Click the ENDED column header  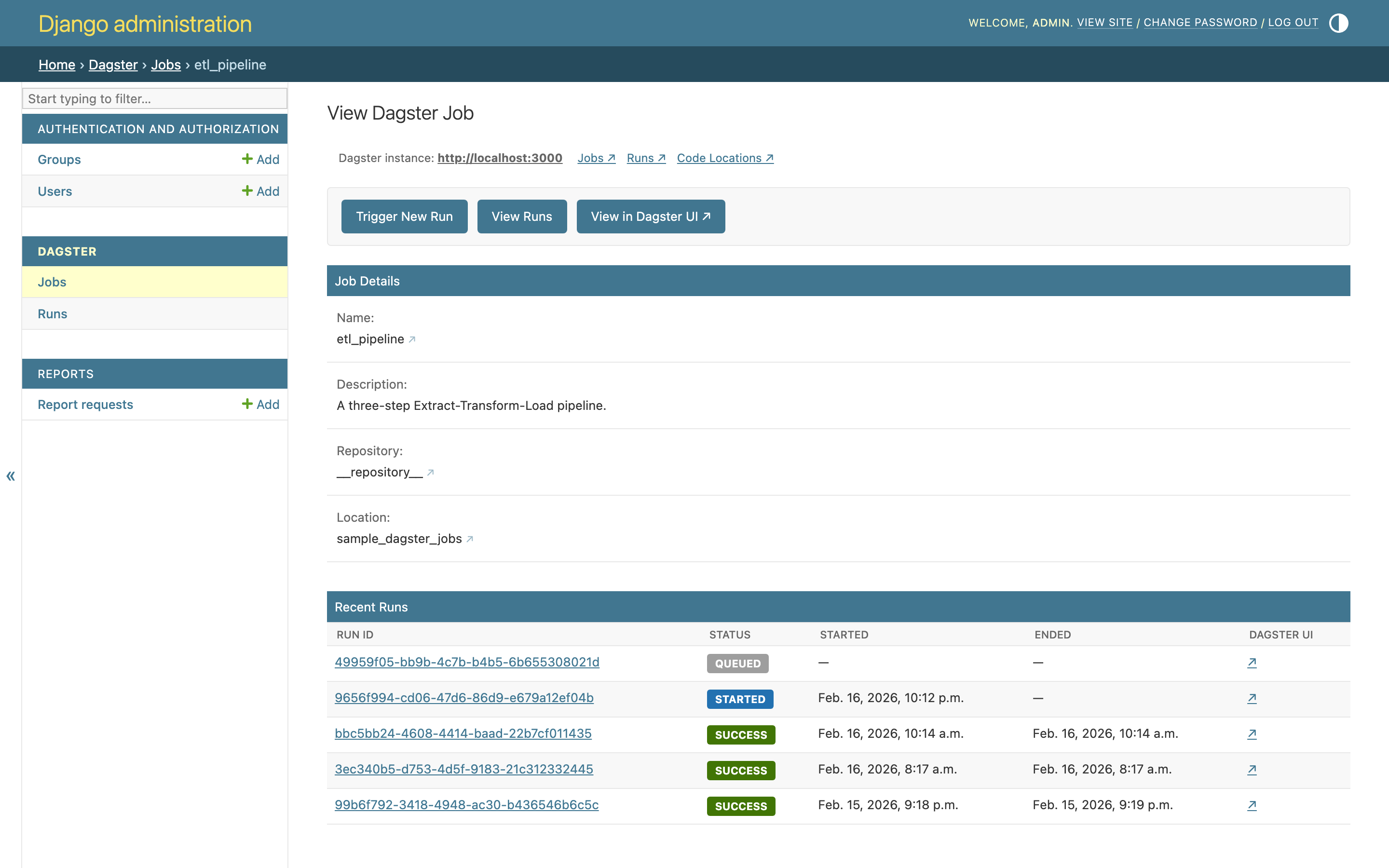[1053, 634]
